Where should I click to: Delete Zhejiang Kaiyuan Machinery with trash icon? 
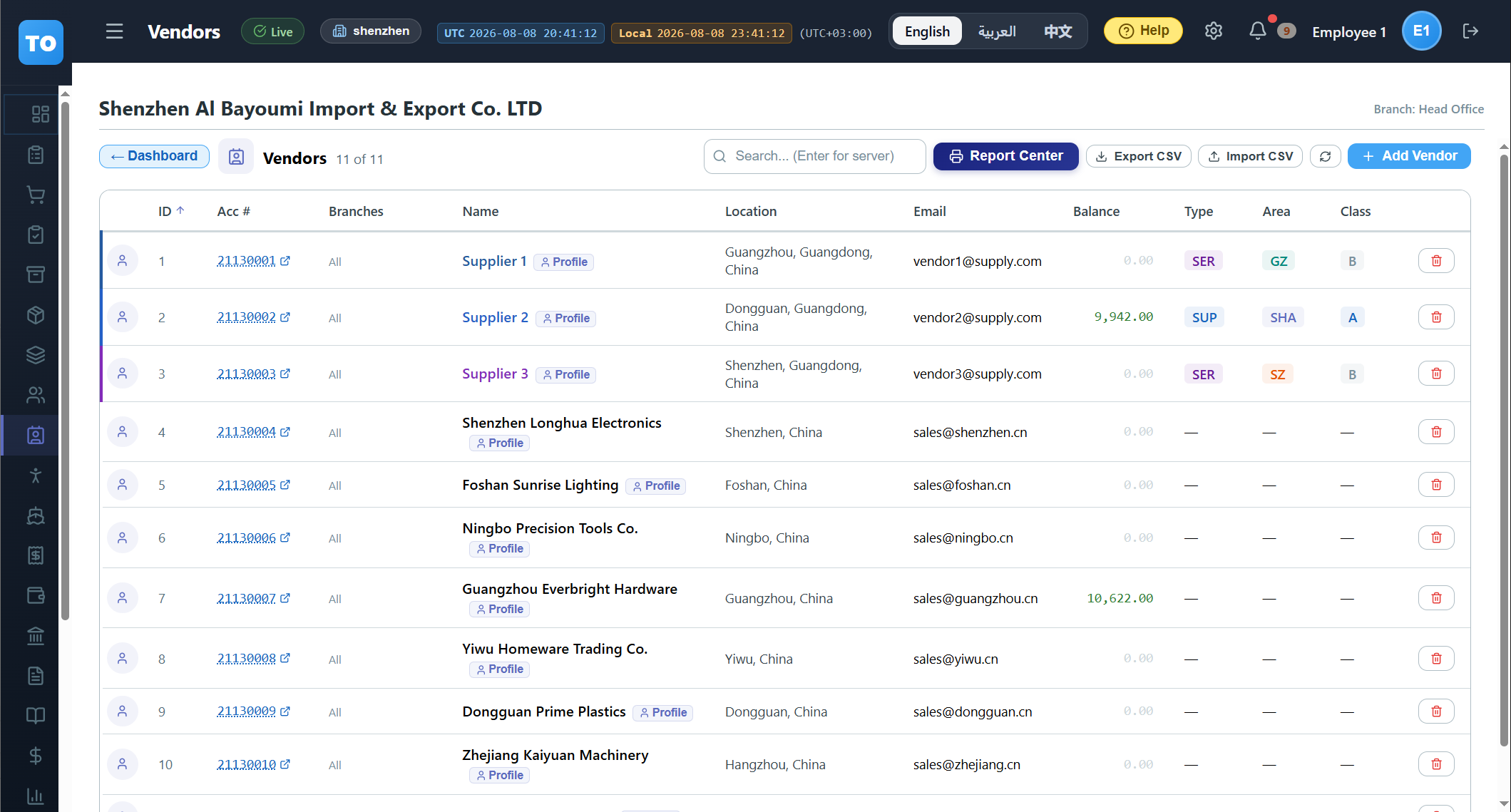(x=1436, y=764)
